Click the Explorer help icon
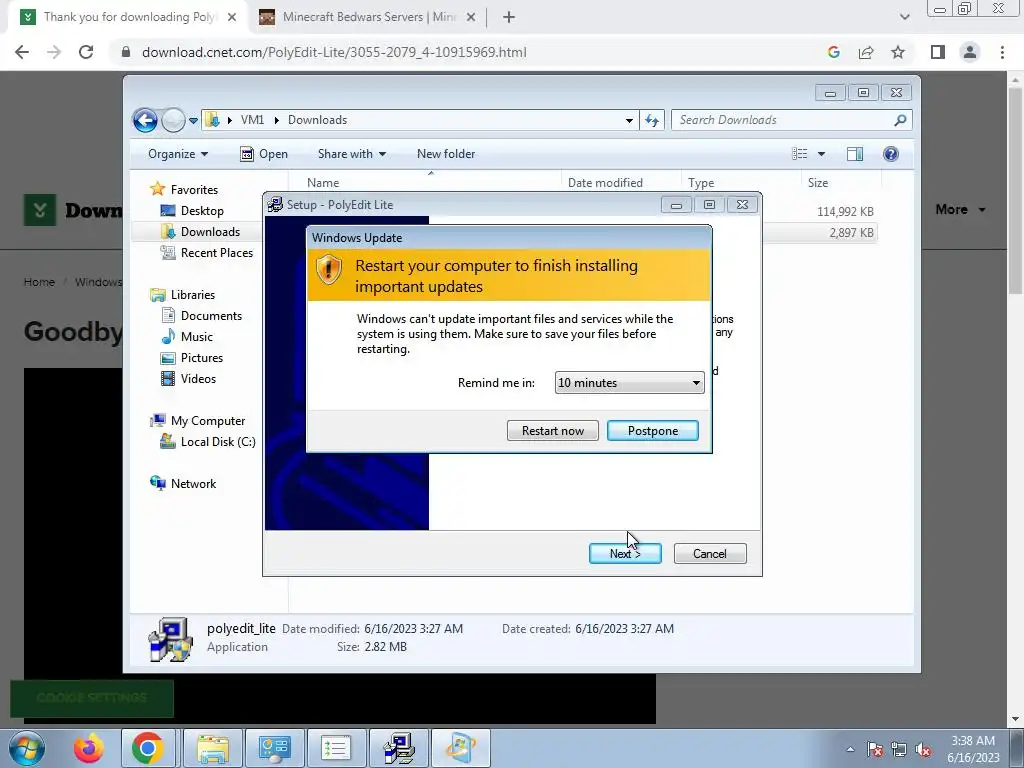Image resolution: width=1024 pixels, height=768 pixels. pyautogui.click(x=891, y=154)
